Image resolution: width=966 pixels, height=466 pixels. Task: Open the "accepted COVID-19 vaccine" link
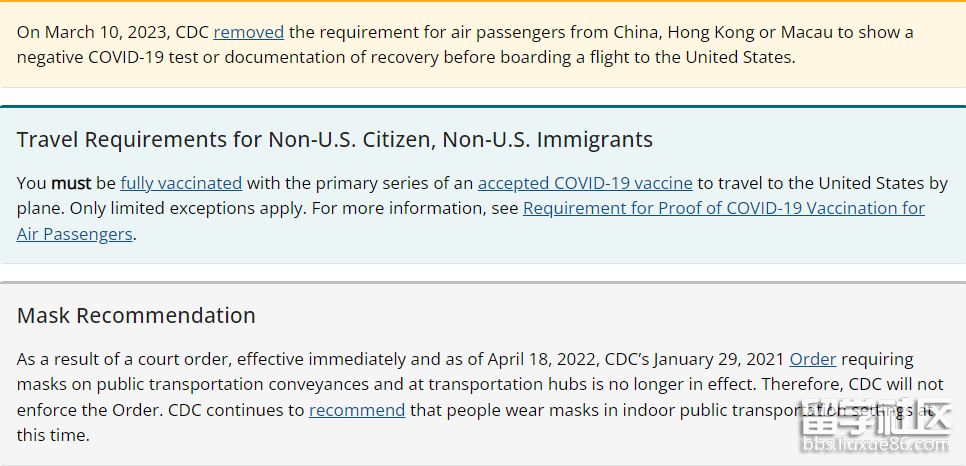coord(585,183)
